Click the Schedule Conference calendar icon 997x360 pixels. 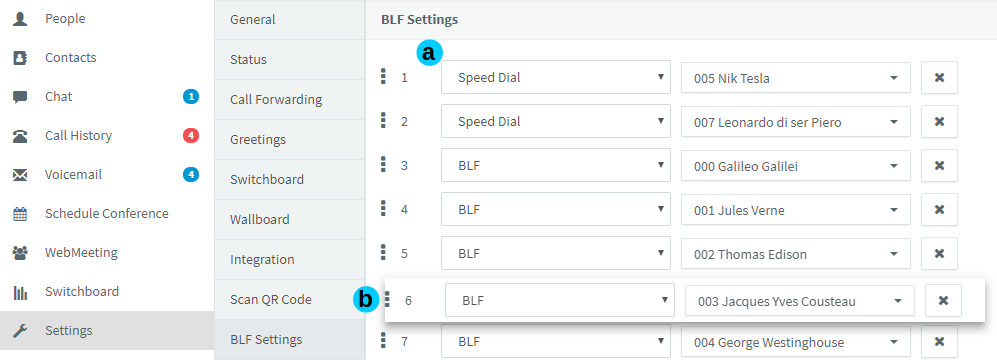click(20, 214)
